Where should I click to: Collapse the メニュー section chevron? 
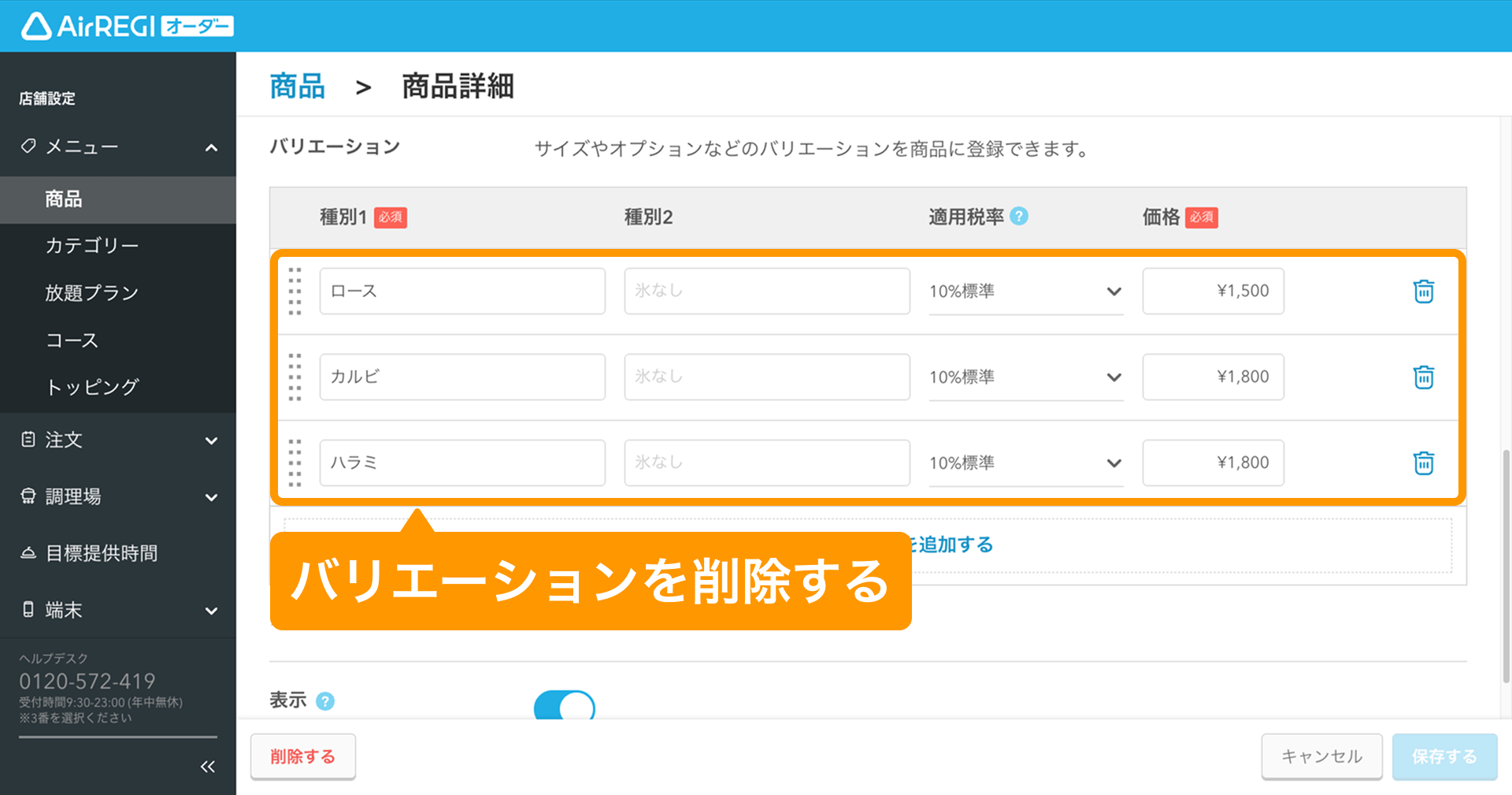(211, 147)
